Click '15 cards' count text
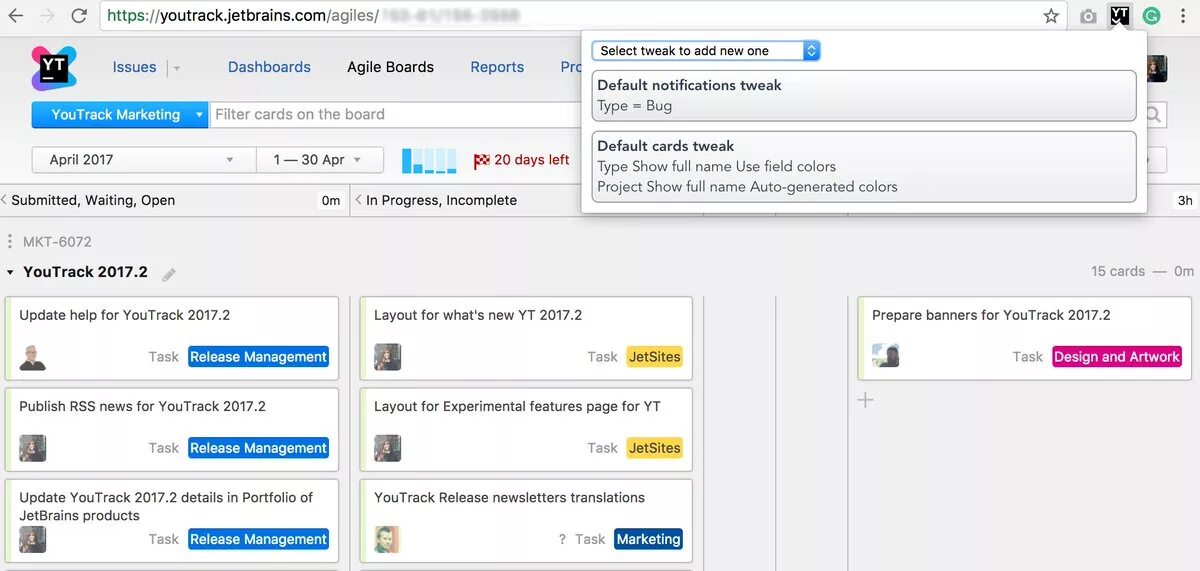 (1118, 271)
